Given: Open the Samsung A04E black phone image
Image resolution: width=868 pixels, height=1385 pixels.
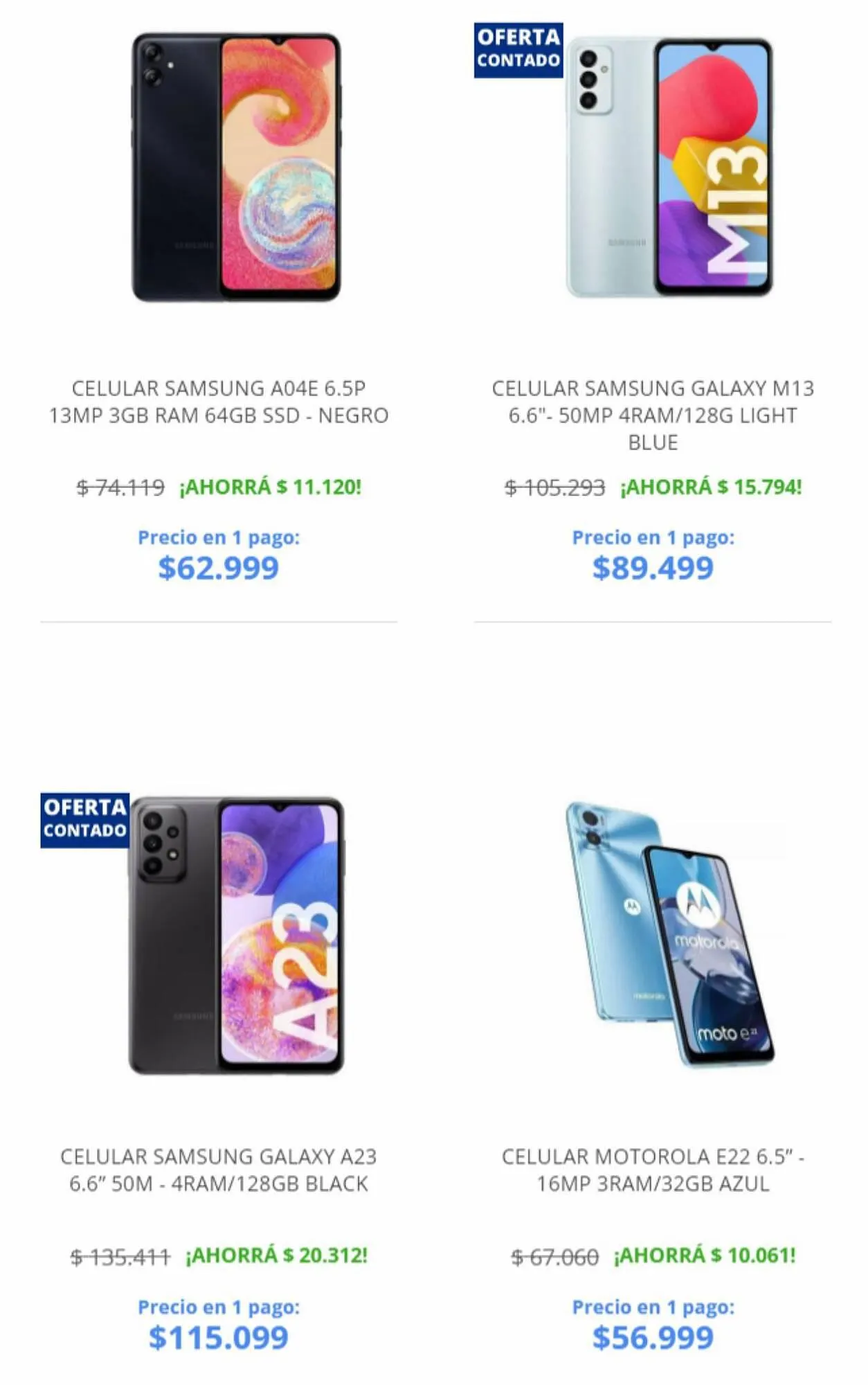Looking at the screenshot, I should click(x=236, y=167).
